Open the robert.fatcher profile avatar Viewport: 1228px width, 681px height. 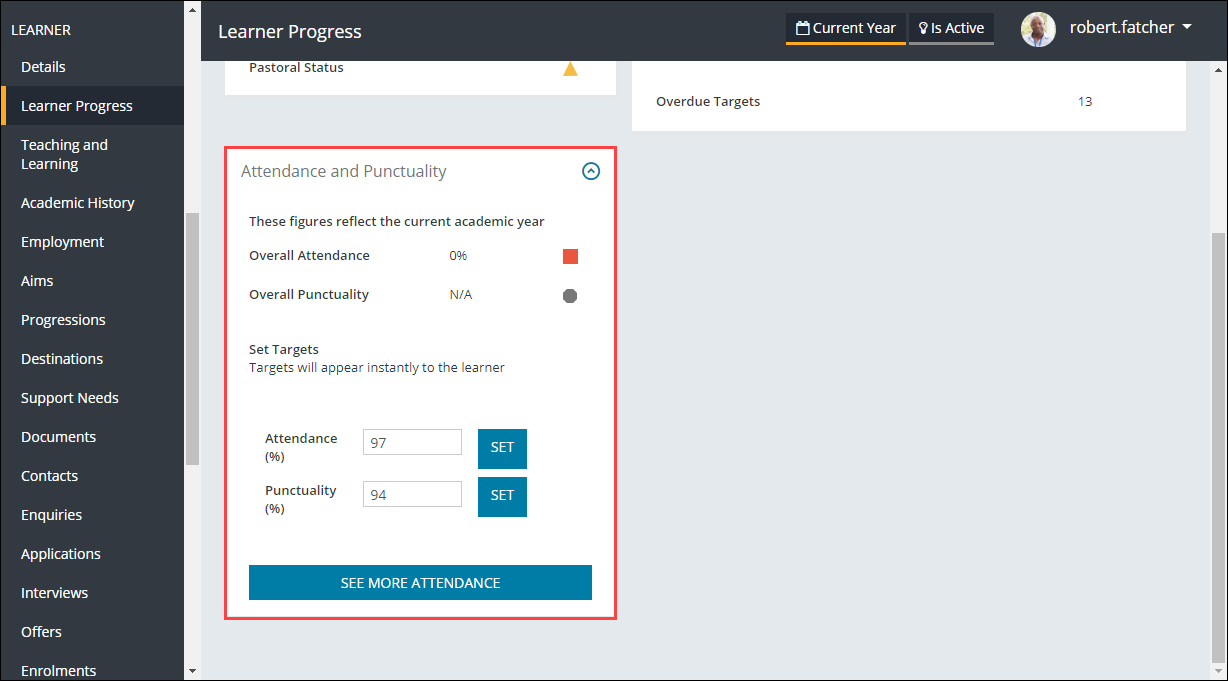click(x=1038, y=29)
